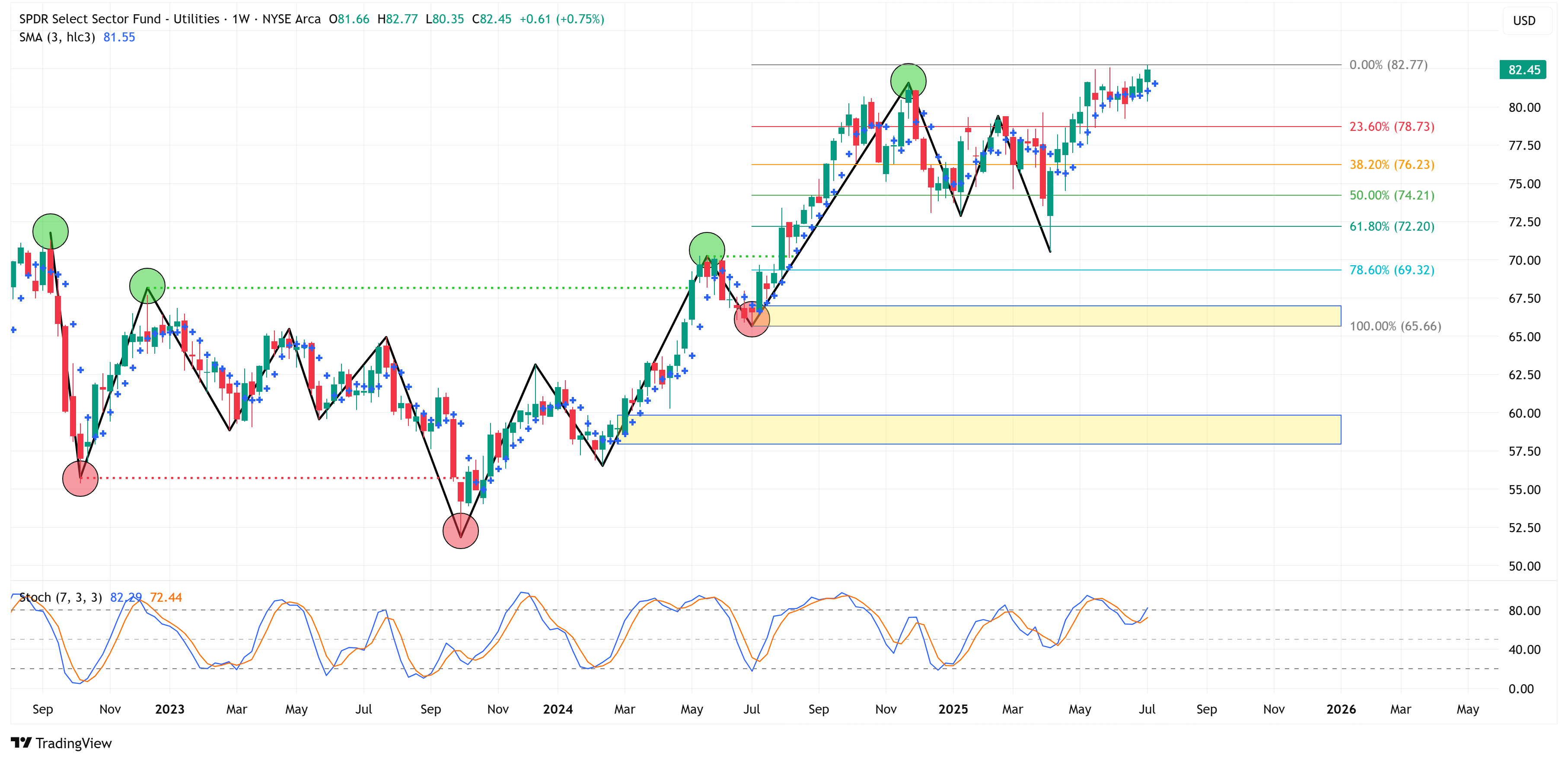The image size is (1568, 762).
Task: Click the symbol title SPDR Select Sector Fund
Action: 90,19
